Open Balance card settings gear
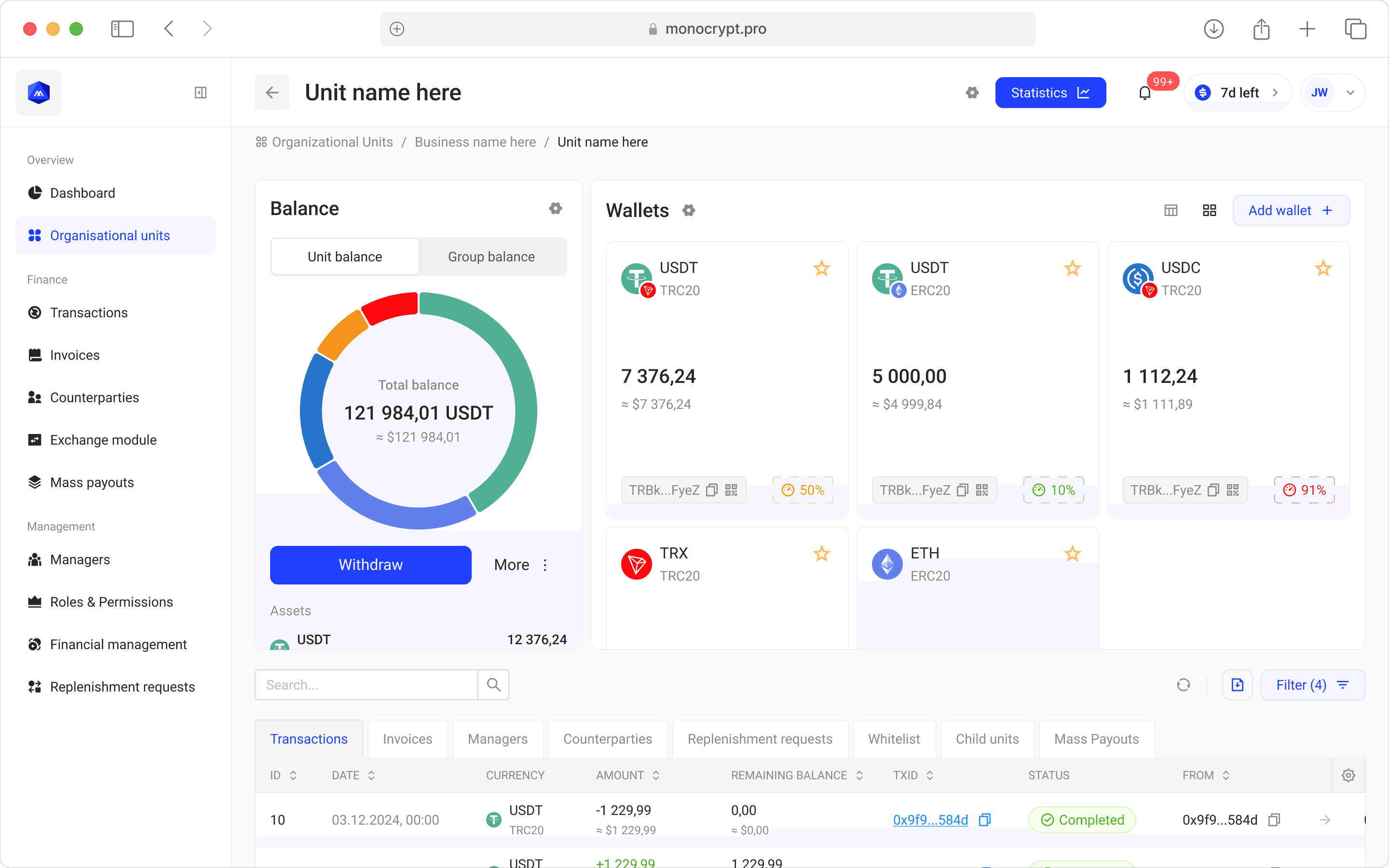Viewport: 1389px width, 868px height. pos(555,208)
